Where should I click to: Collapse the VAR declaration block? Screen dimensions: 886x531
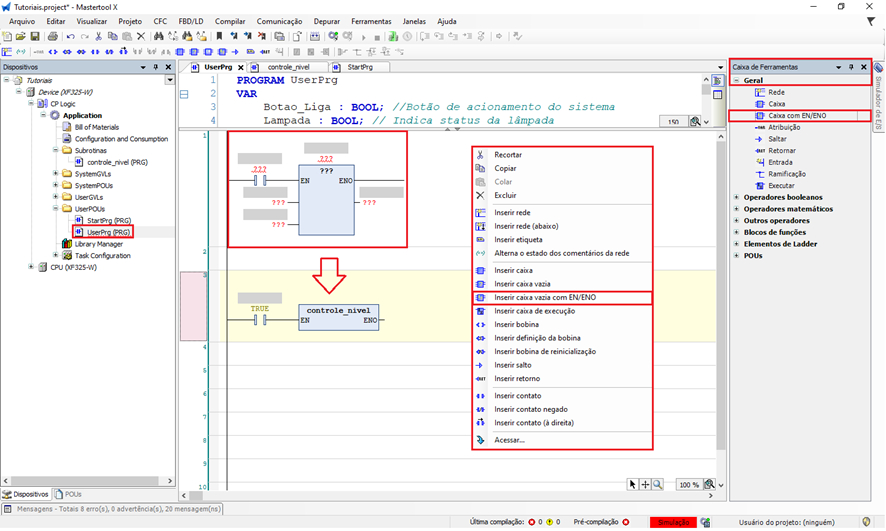(x=184, y=94)
